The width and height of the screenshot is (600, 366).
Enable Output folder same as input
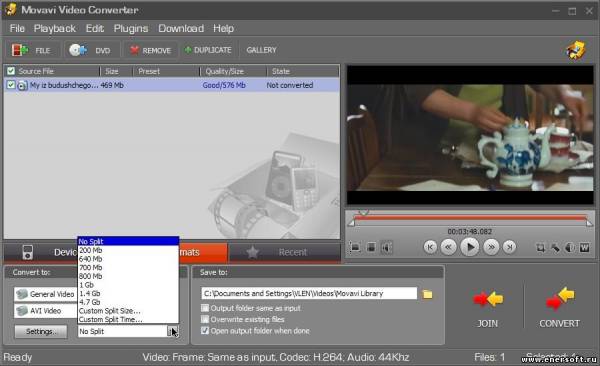tap(205, 308)
